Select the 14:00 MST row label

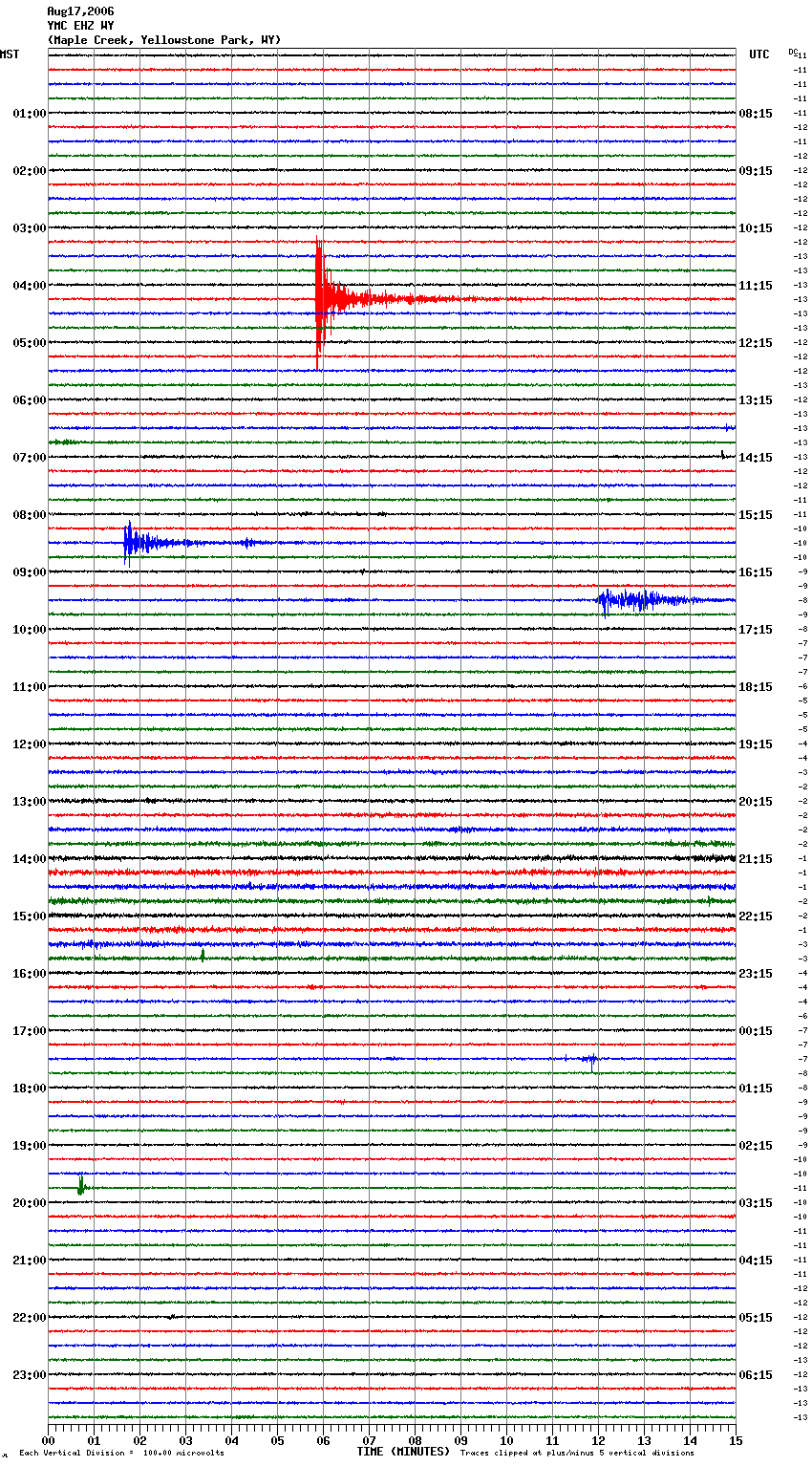(30, 859)
